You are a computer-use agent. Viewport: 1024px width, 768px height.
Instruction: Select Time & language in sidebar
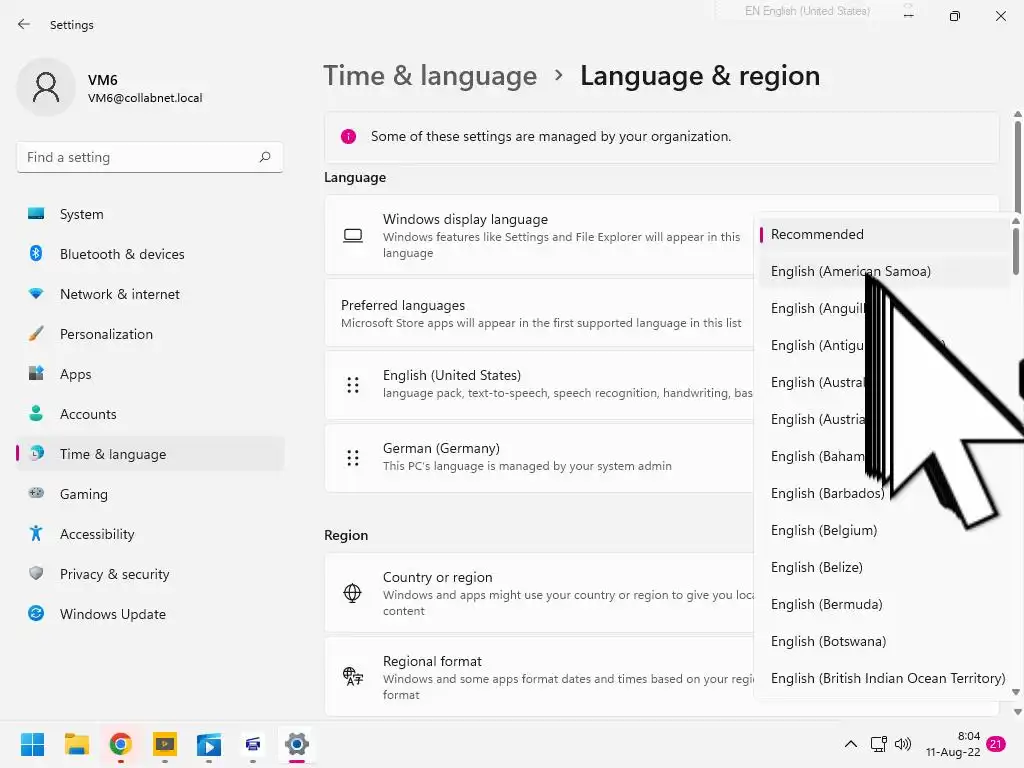pos(150,454)
